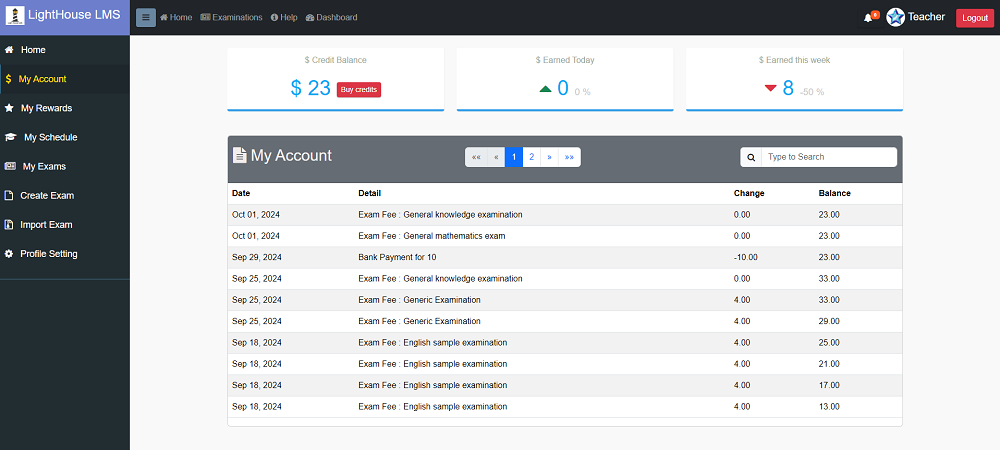Go to page 2 of account records
The height and width of the screenshot is (450, 1000).
(532, 157)
